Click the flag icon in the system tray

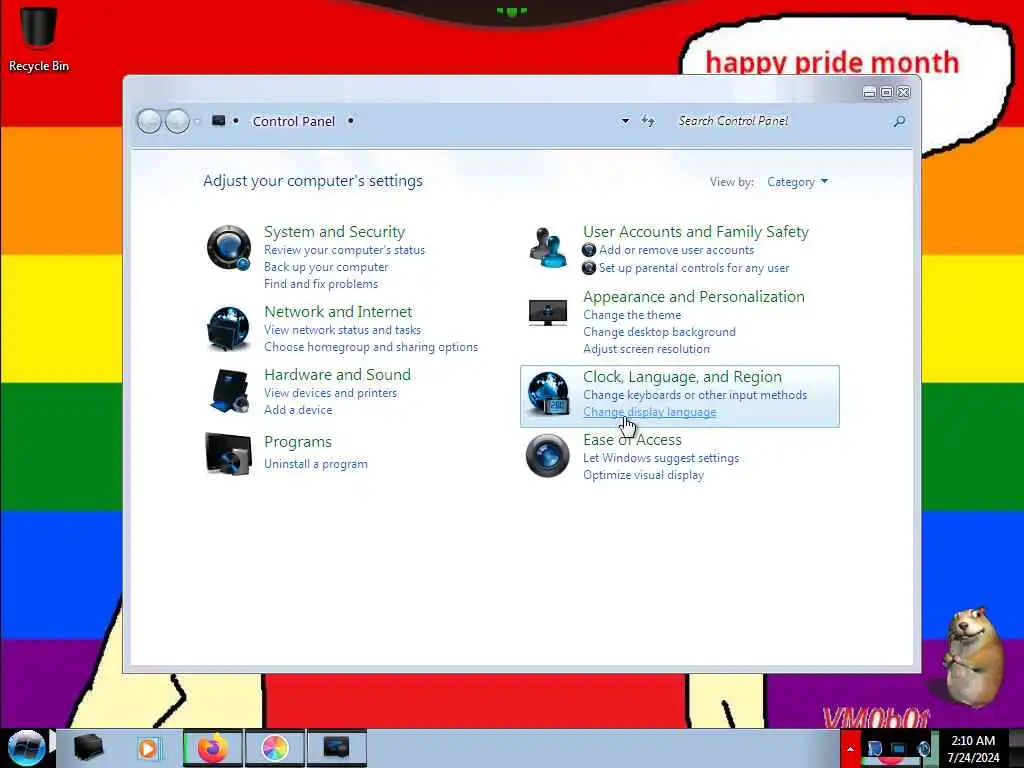(x=874, y=748)
